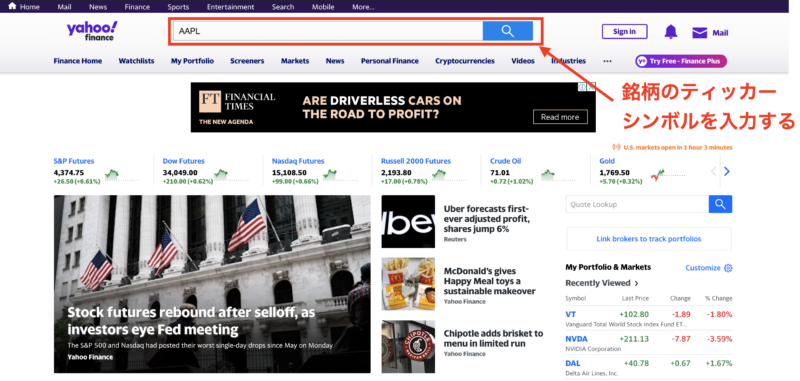Open Entertainment in the top bar
Screen dimensions: 800x381
[231, 7]
